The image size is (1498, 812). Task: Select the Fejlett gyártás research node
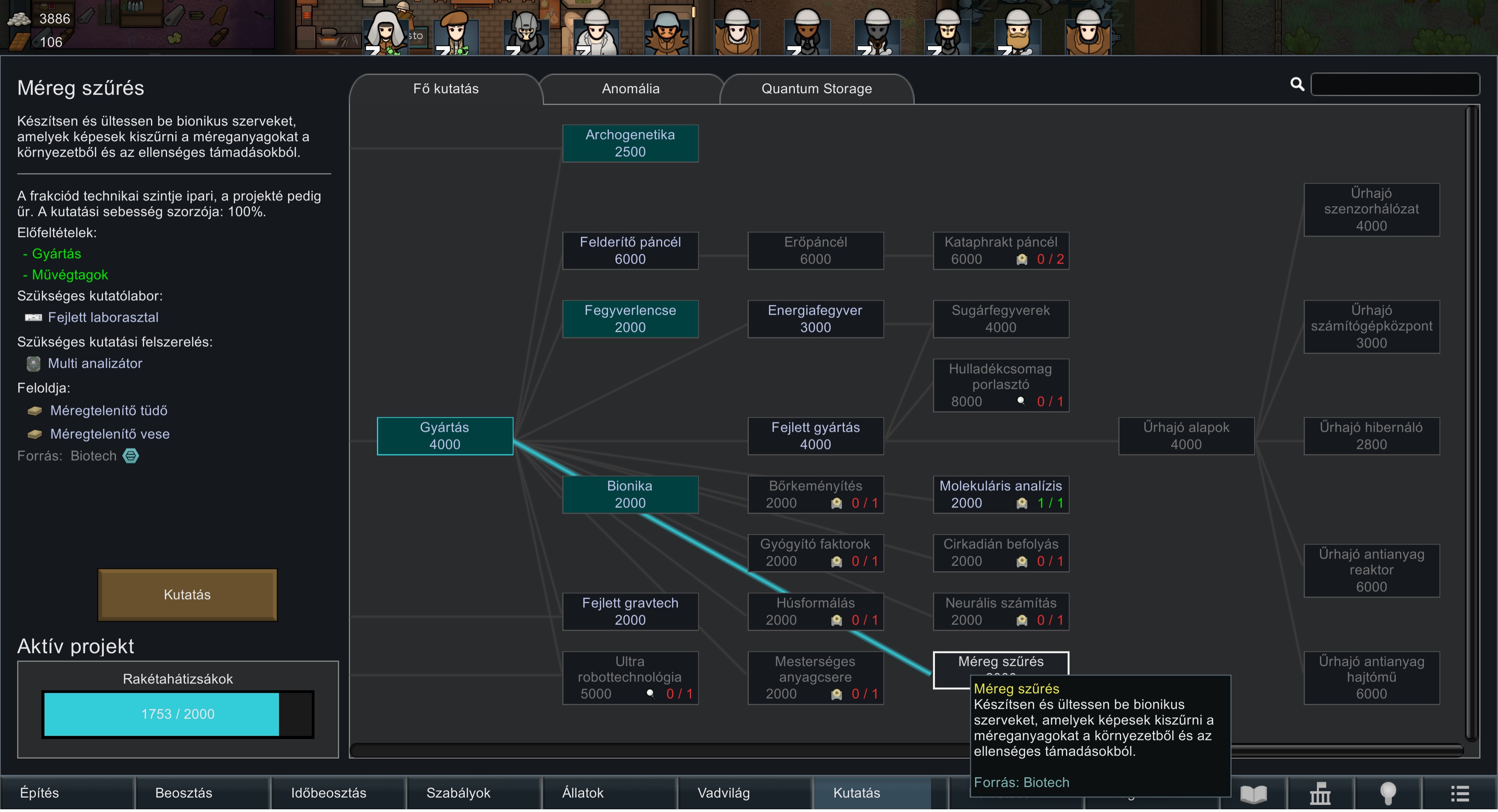pos(815,436)
